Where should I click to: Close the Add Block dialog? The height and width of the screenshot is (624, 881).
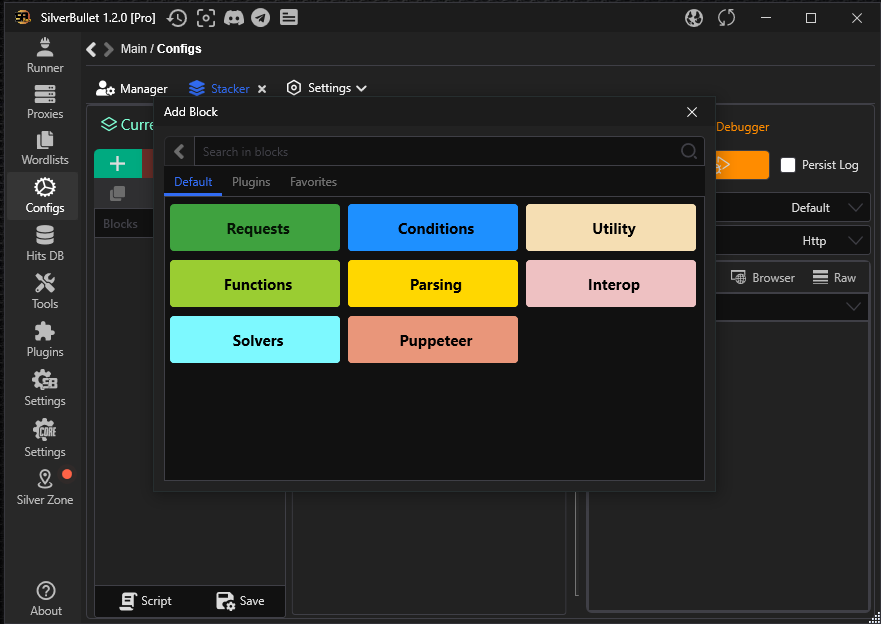(692, 112)
